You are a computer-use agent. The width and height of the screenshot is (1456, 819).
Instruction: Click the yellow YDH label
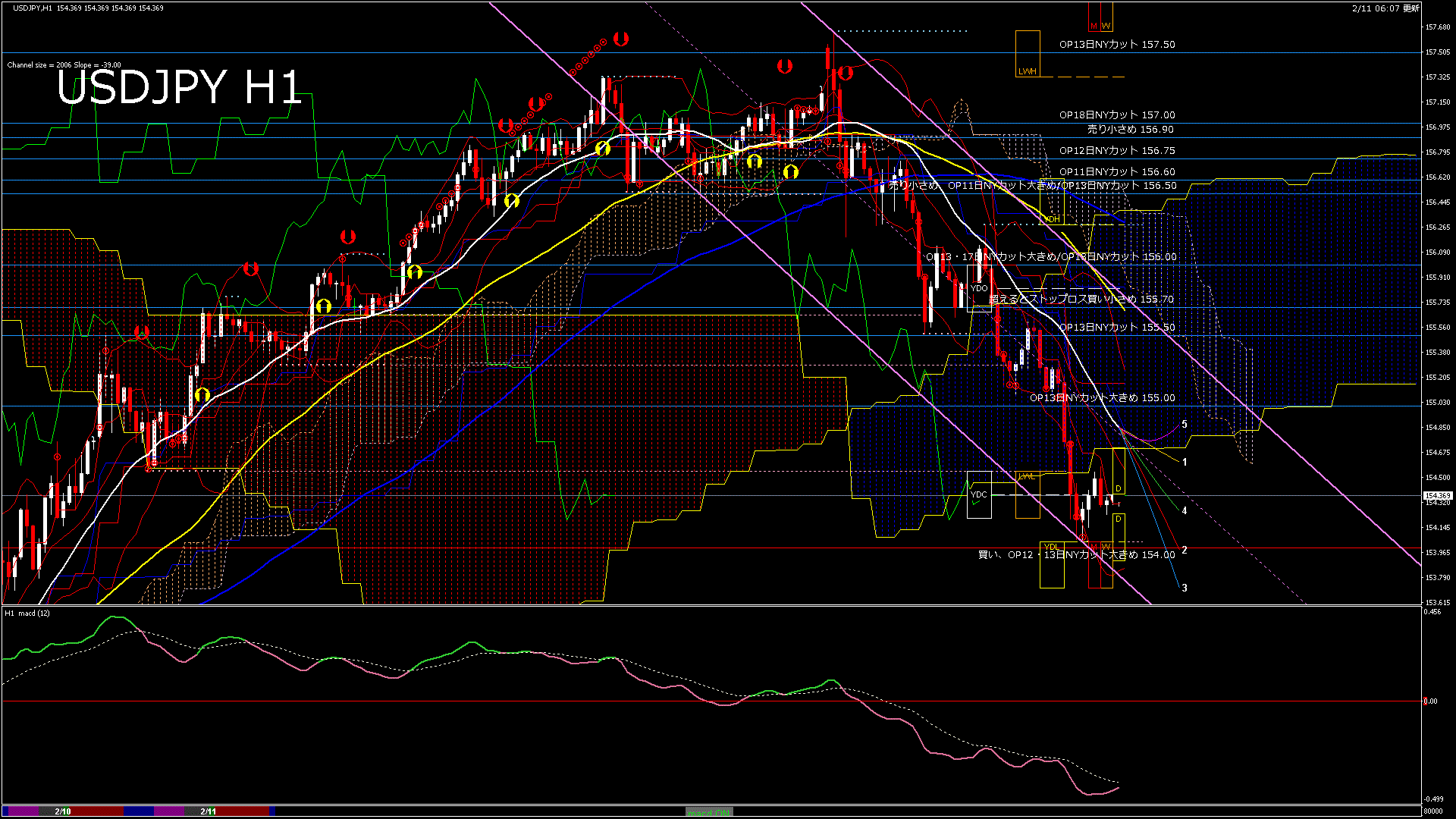tap(1052, 219)
